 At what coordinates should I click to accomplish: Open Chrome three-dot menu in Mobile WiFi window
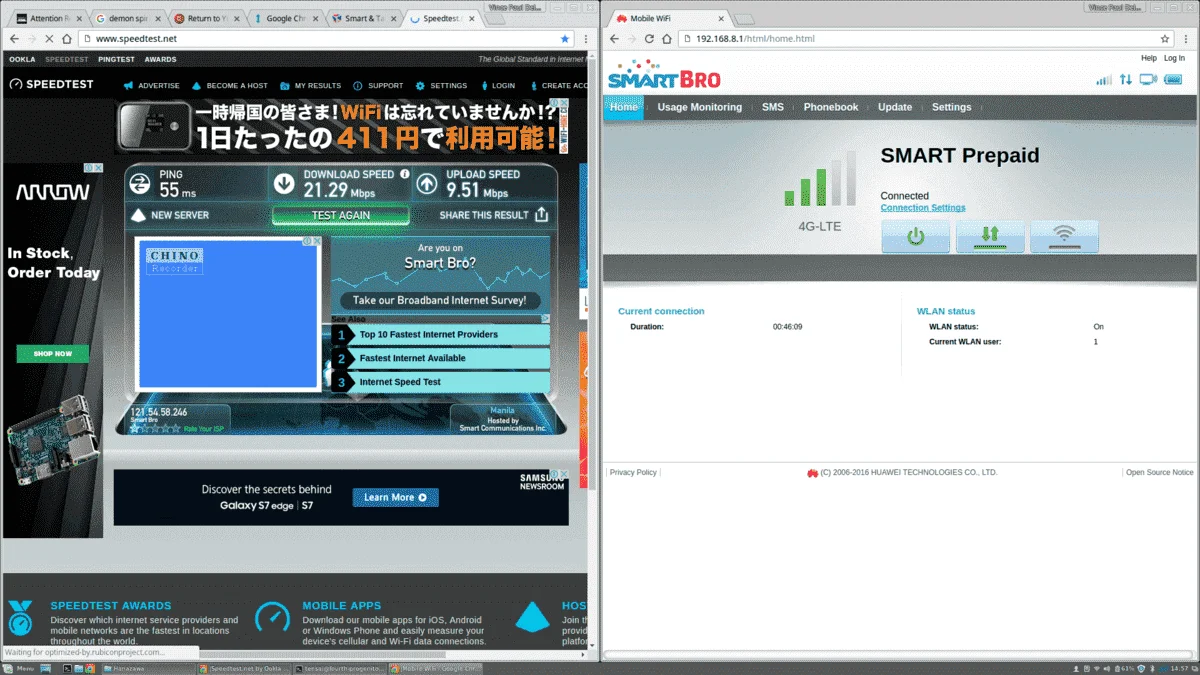coord(1186,38)
